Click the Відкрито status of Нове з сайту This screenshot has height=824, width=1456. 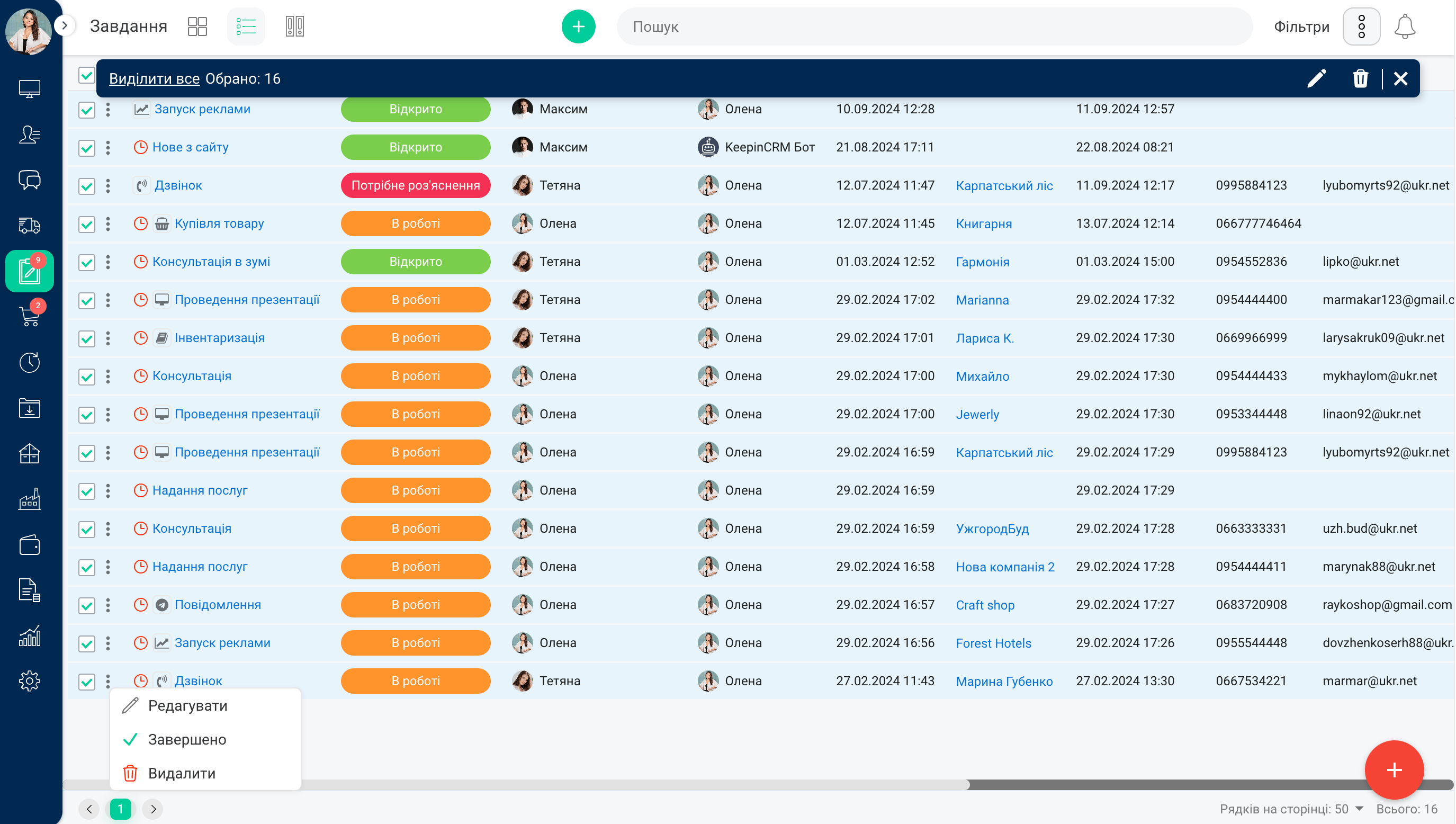(416, 147)
